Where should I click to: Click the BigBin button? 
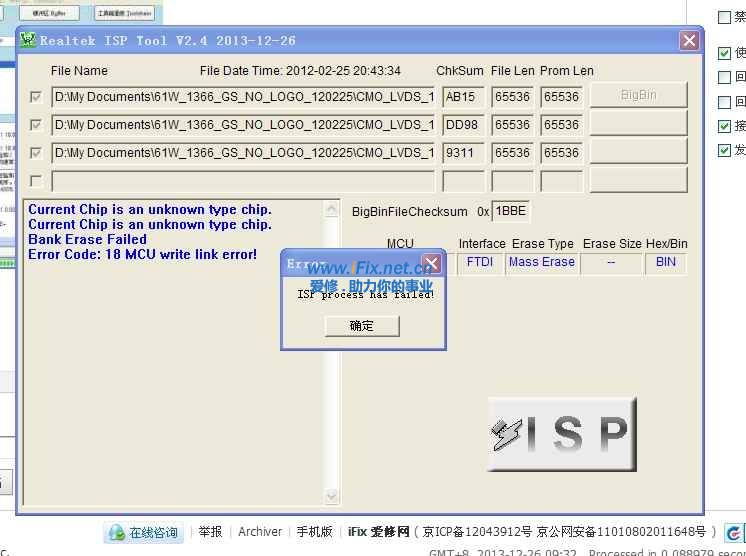tap(638, 95)
